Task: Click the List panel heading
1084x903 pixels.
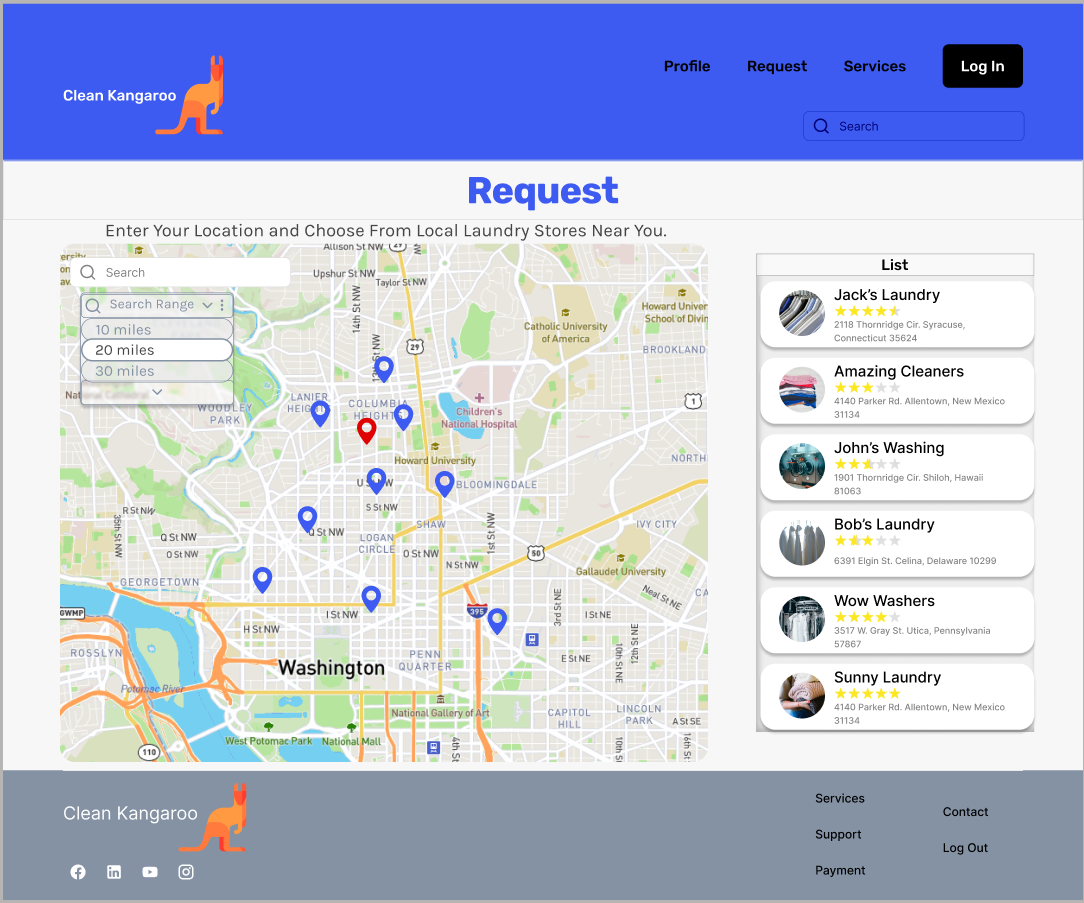Action: pos(895,265)
